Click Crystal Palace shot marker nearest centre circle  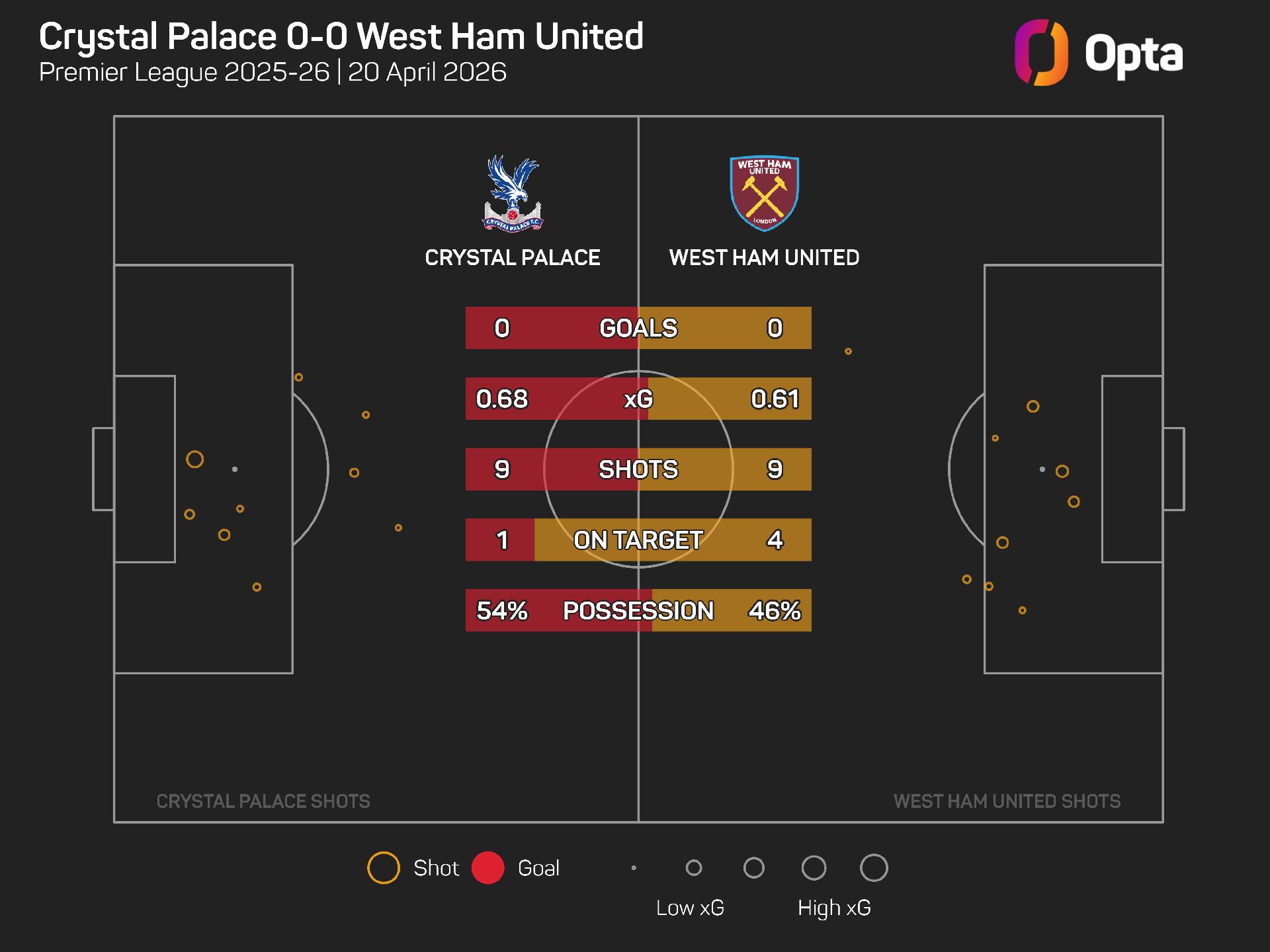pyautogui.click(x=398, y=528)
